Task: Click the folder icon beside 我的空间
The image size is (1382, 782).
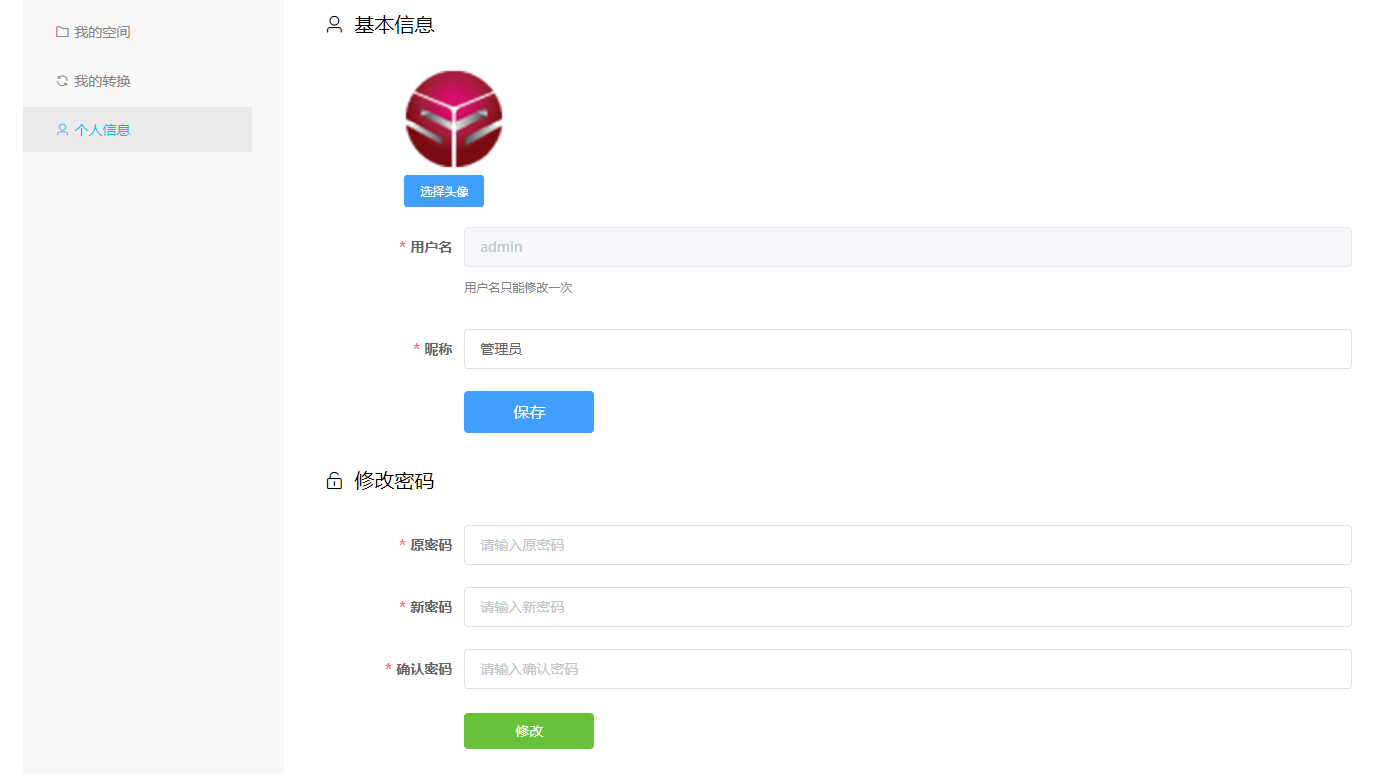Action: point(62,32)
